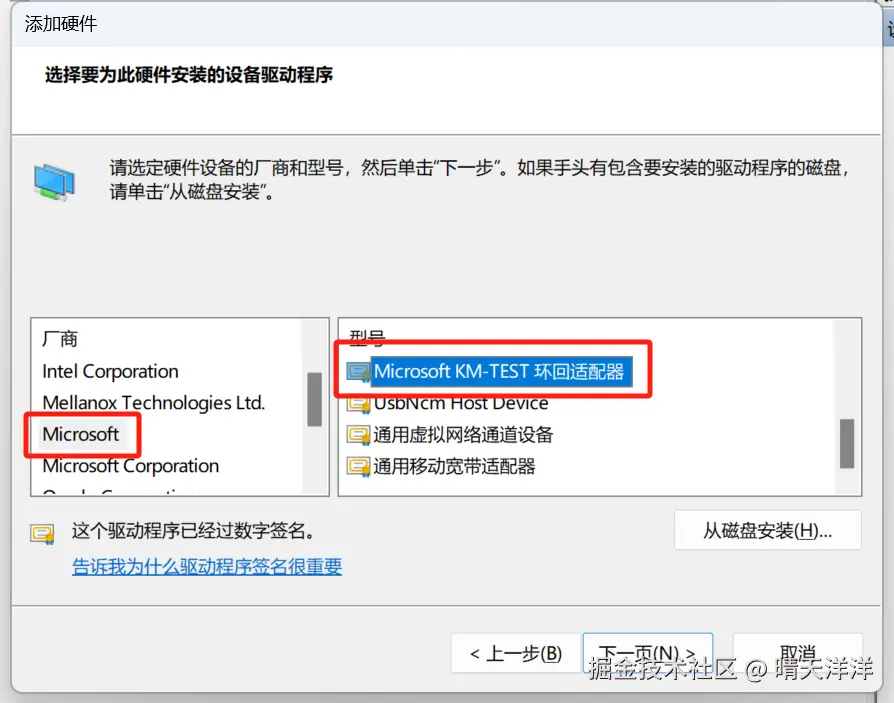Click the Microsoft KM-TEST adapter driver icon

(x=359, y=372)
